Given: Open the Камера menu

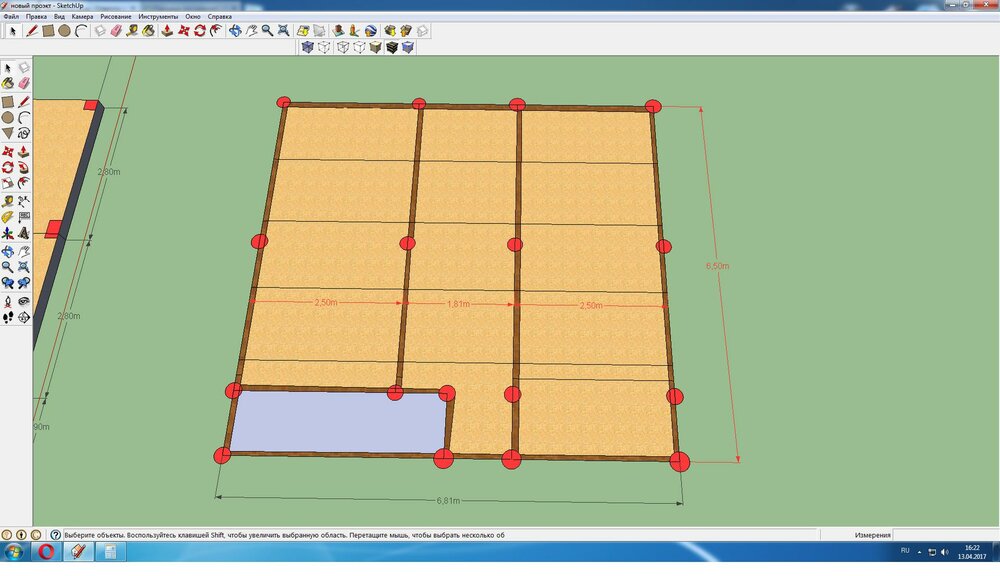Looking at the screenshot, I should pyautogui.click(x=83, y=17).
